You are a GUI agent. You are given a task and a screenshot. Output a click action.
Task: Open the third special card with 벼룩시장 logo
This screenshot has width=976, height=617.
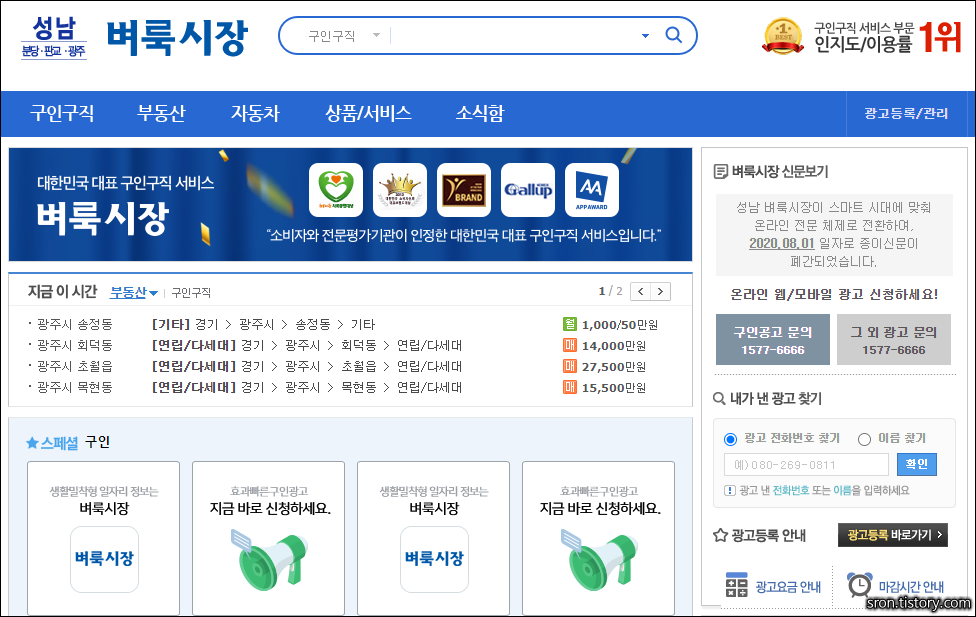pos(433,538)
